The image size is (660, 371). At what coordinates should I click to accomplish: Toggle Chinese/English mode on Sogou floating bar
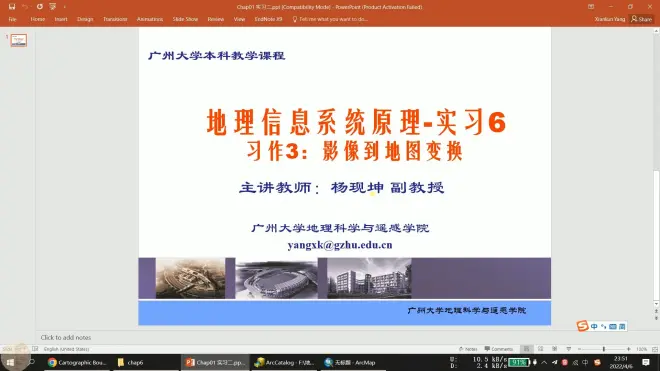pyautogui.click(x=594, y=326)
